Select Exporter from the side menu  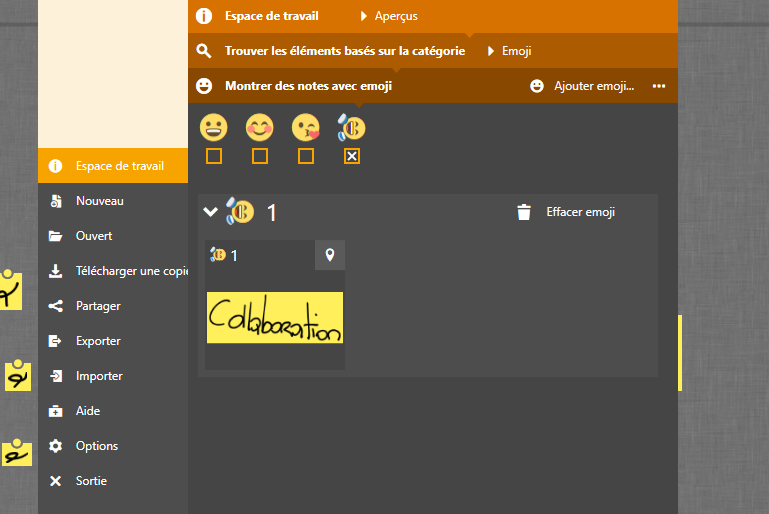tap(98, 341)
